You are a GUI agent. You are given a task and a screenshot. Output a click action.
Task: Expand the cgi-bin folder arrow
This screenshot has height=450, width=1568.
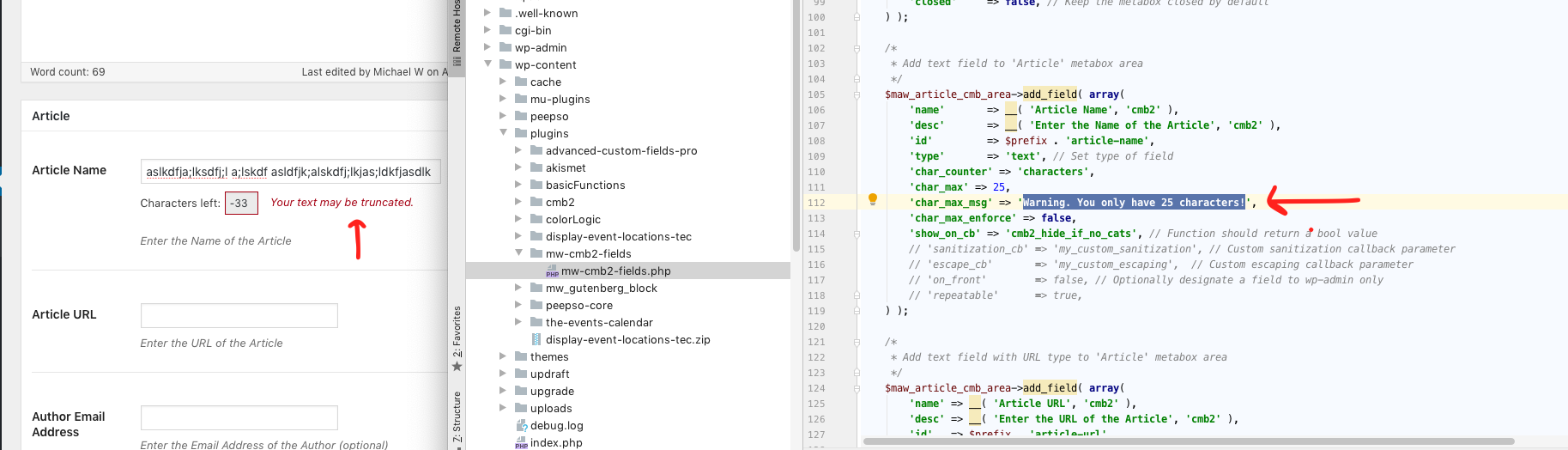(x=487, y=30)
